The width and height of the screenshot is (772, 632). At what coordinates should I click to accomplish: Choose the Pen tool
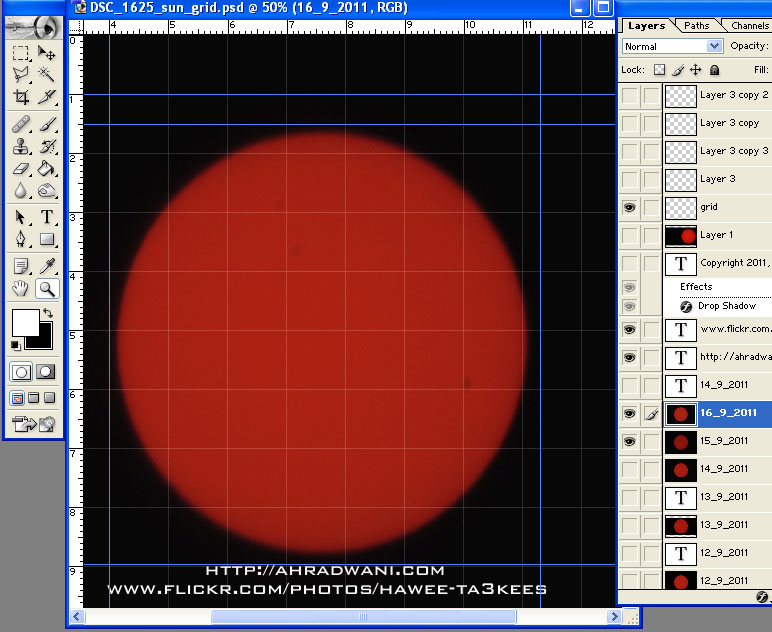[x=21, y=239]
